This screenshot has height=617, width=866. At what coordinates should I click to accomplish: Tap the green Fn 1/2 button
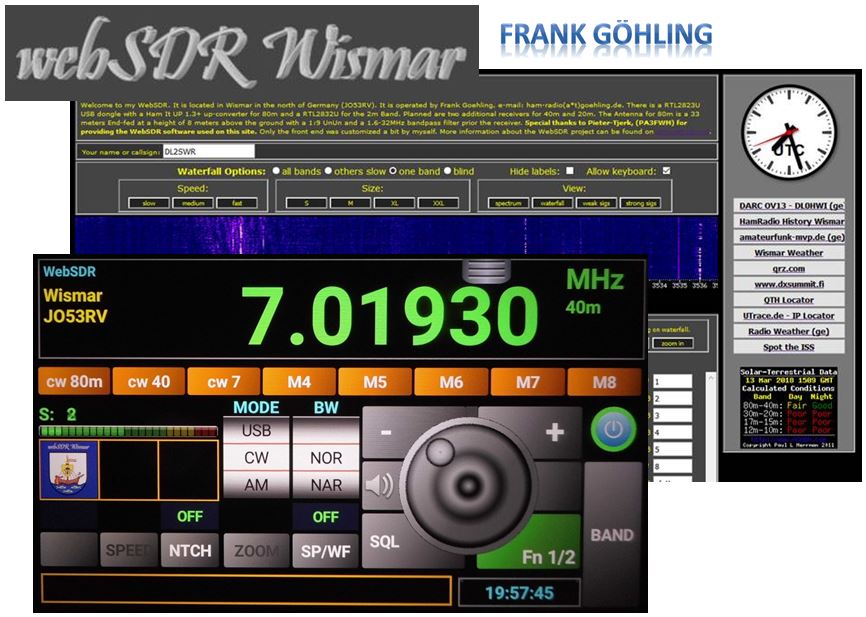(x=548, y=556)
